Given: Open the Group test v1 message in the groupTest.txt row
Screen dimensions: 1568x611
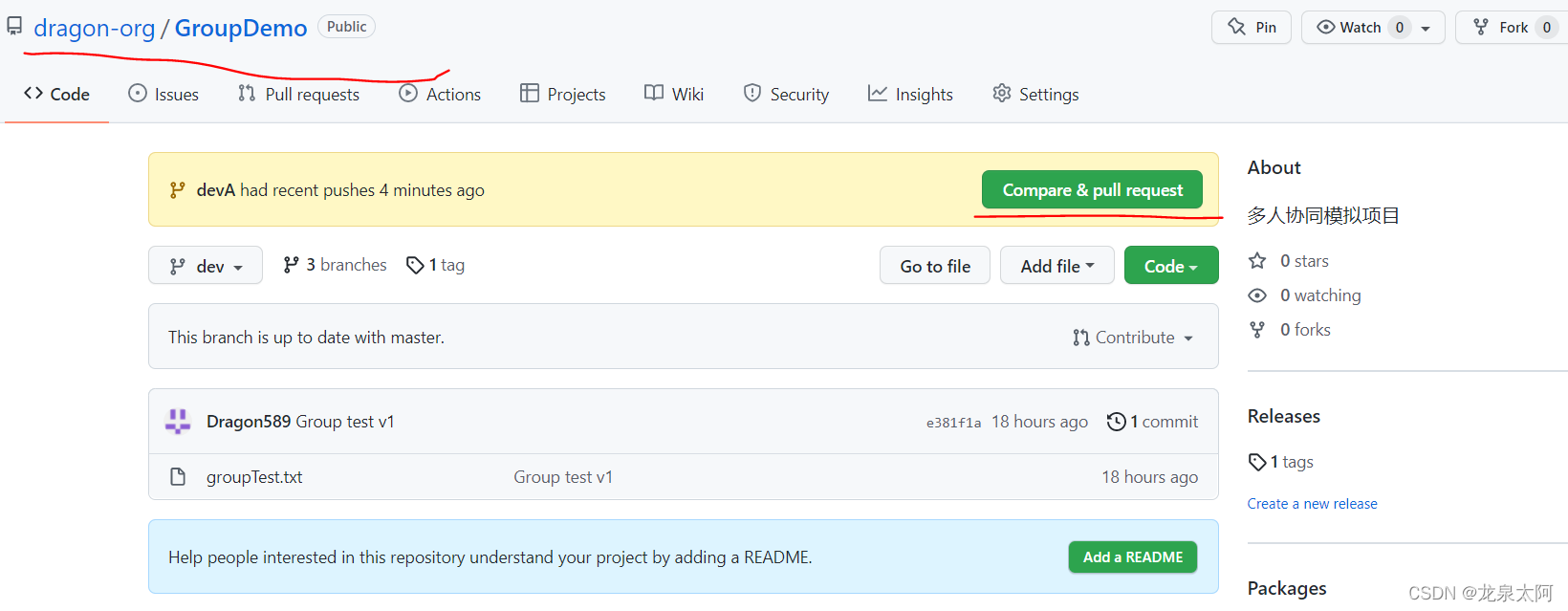Looking at the screenshot, I should [x=563, y=477].
